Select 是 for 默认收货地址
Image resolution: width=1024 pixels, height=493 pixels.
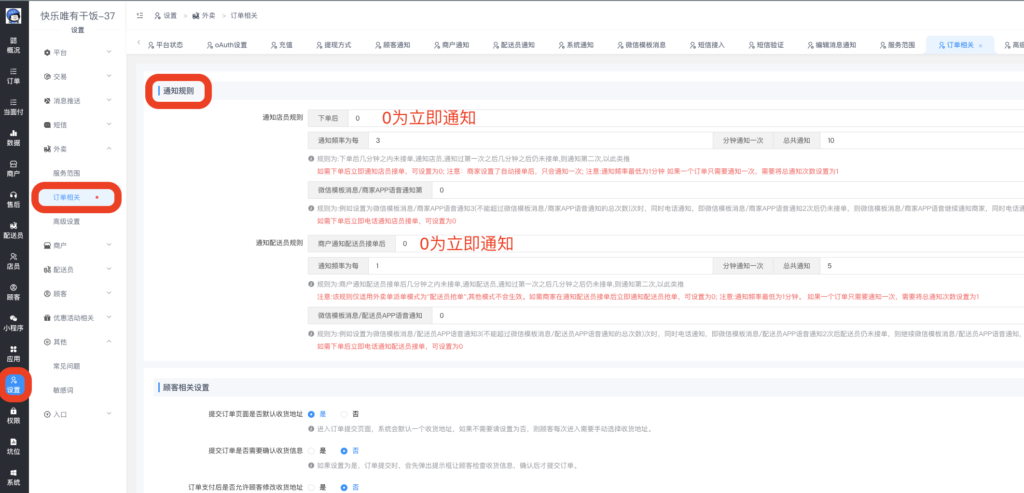click(x=312, y=414)
